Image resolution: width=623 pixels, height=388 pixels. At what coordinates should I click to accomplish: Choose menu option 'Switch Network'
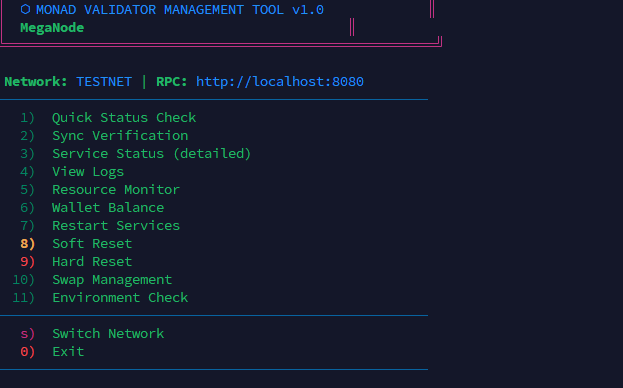(x=108, y=334)
